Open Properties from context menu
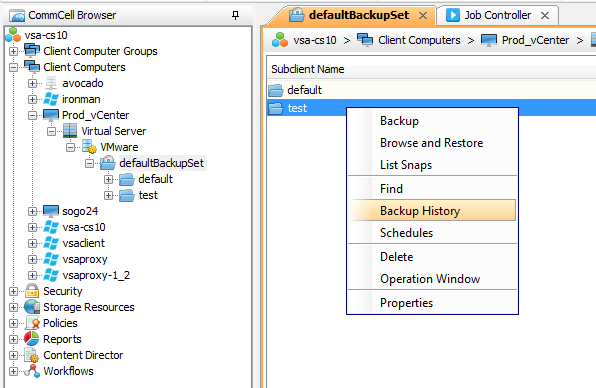 coord(433,303)
